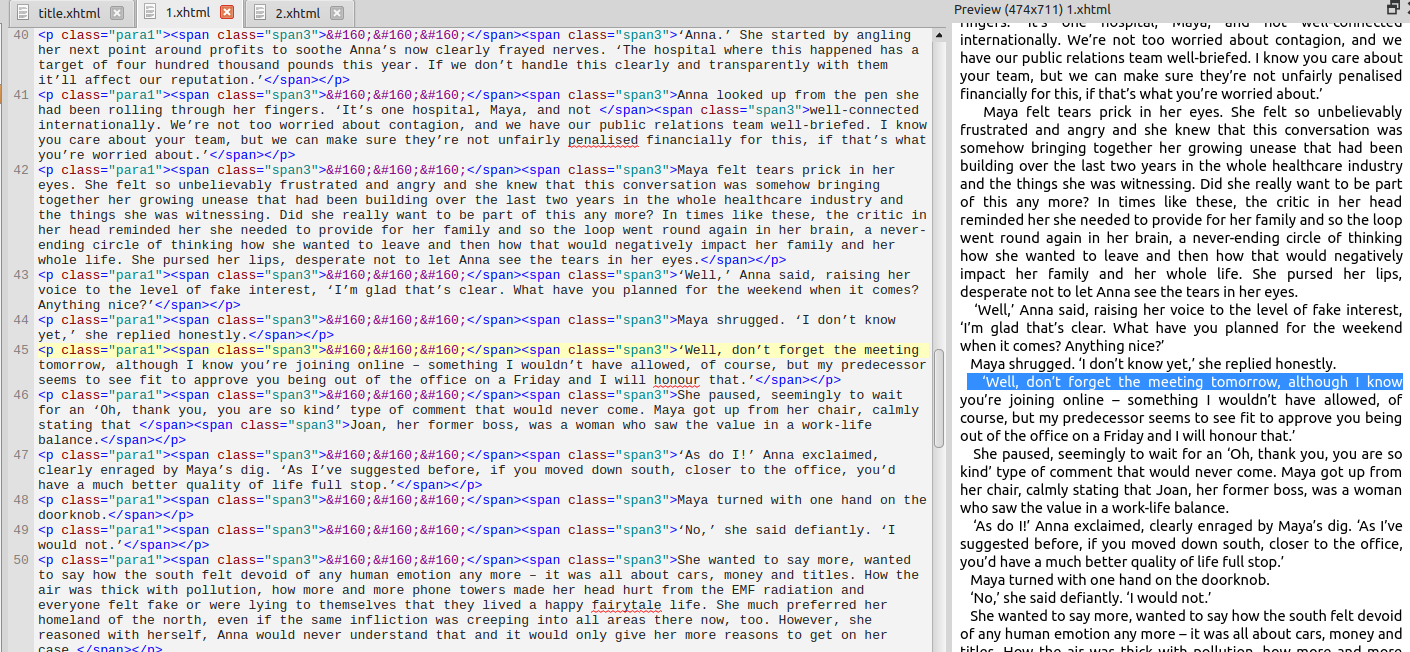Click 'Maya felt tears prick' in Preview
The width and height of the screenshot is (1410, 652).
[1057, 111]
